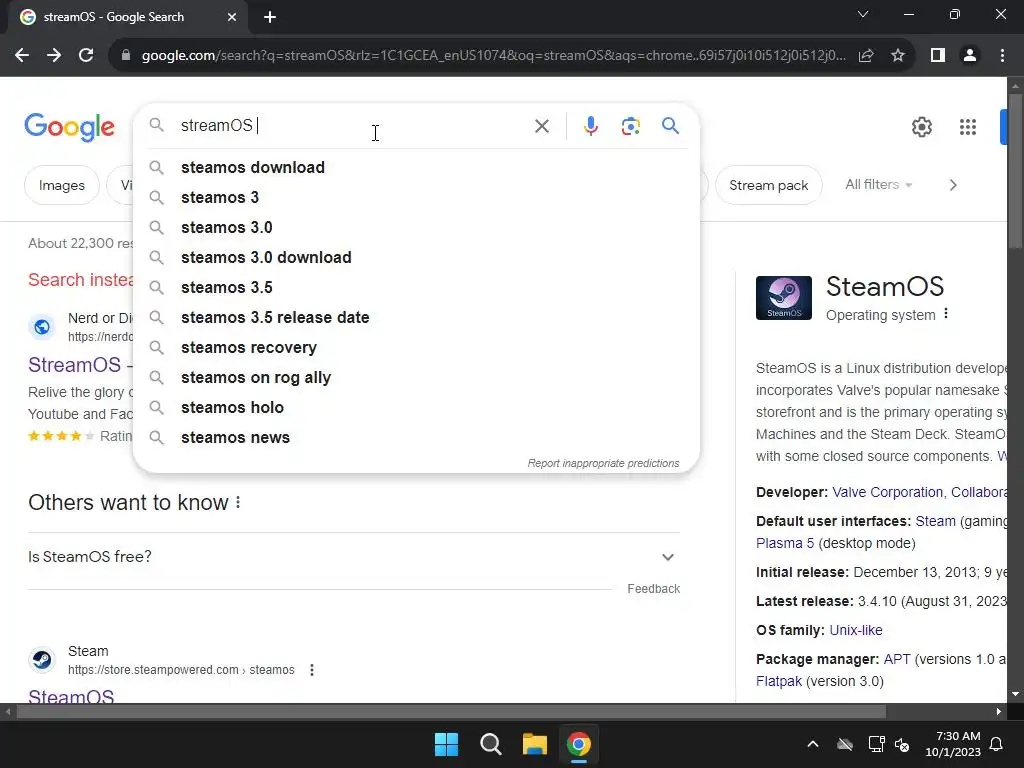
Task: Select the steamos 3.5 suggestion
Action: pyautogui.click(x=416, y=287)
